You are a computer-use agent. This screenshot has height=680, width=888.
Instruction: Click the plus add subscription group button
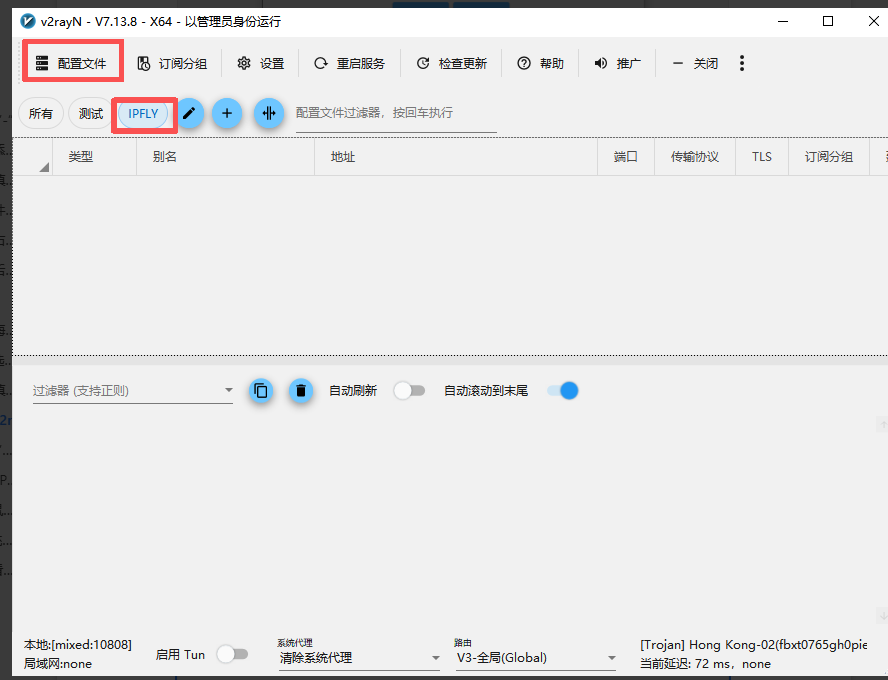[x=227, y=113]
